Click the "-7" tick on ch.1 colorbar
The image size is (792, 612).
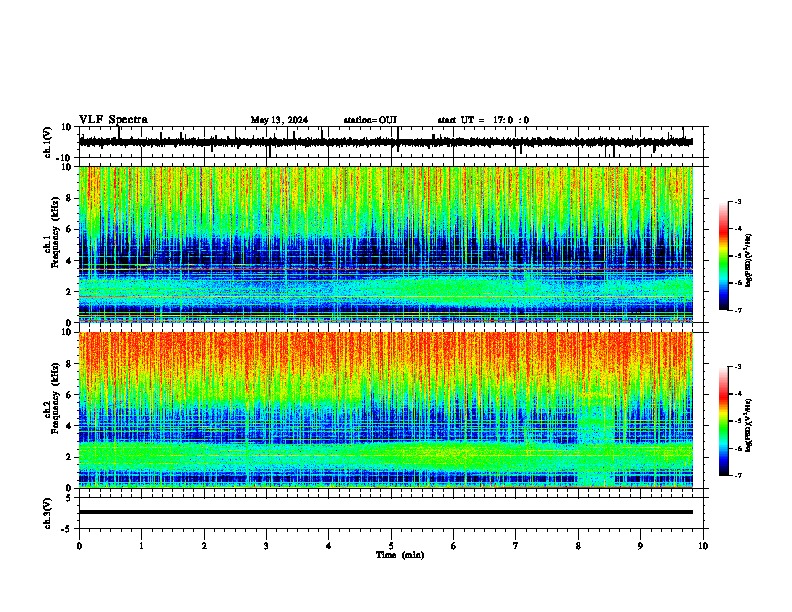click(x=738, y=310)
